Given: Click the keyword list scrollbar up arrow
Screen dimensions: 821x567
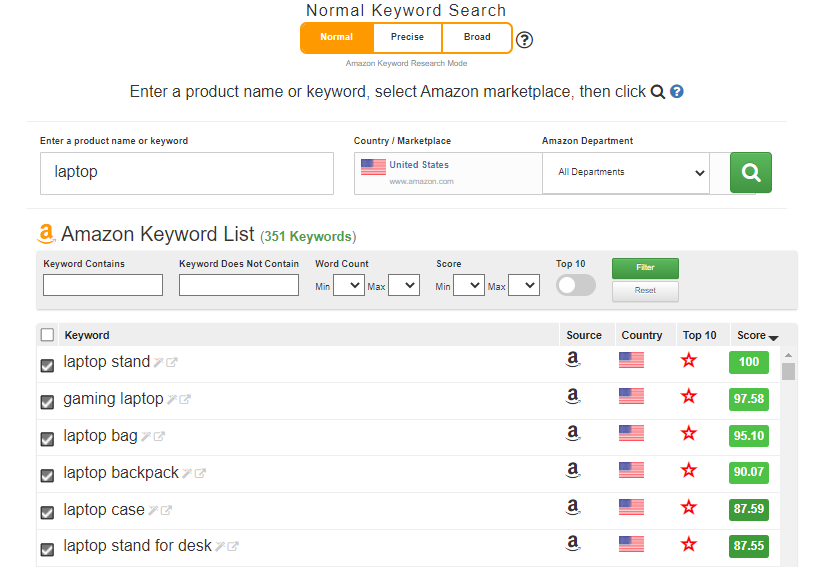Looking at the screenshot, I should click(x=788, y=355).
